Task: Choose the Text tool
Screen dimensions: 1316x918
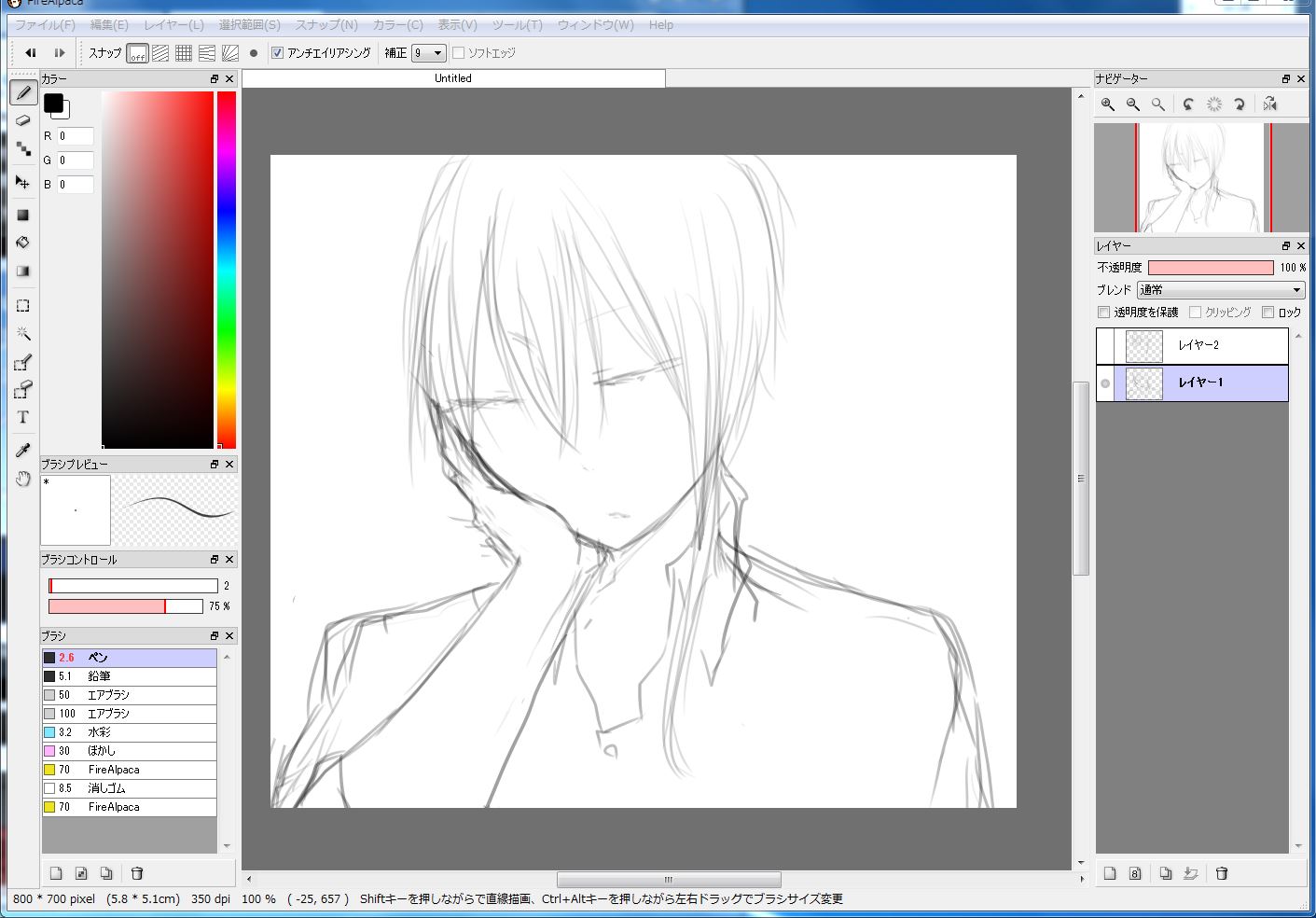Action: click(23, 417)
